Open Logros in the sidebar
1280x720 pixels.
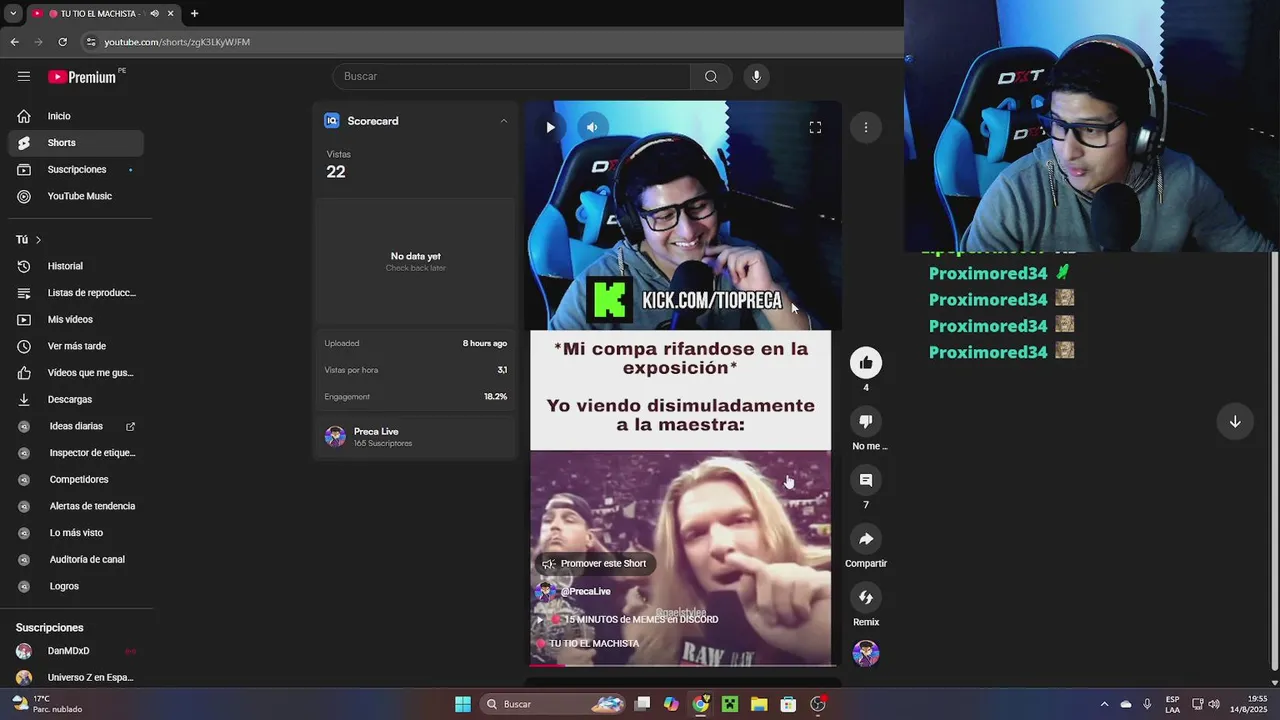tap(76, 586)
